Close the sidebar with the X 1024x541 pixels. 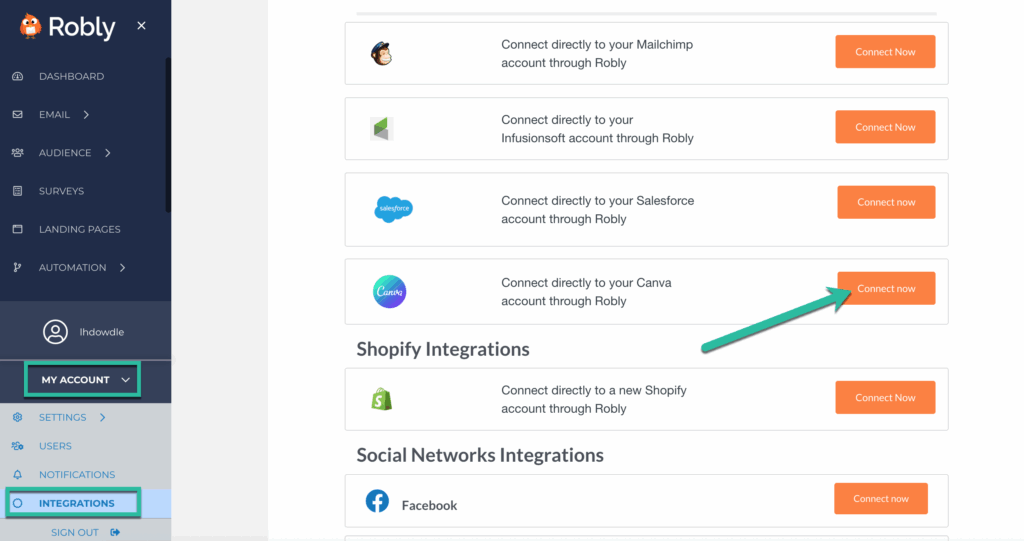coord(142,25)
